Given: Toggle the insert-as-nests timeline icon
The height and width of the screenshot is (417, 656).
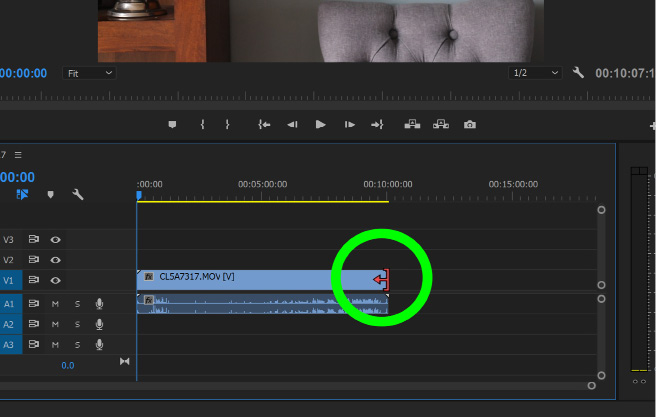Looking at the screenshot, I should [22, 194].
